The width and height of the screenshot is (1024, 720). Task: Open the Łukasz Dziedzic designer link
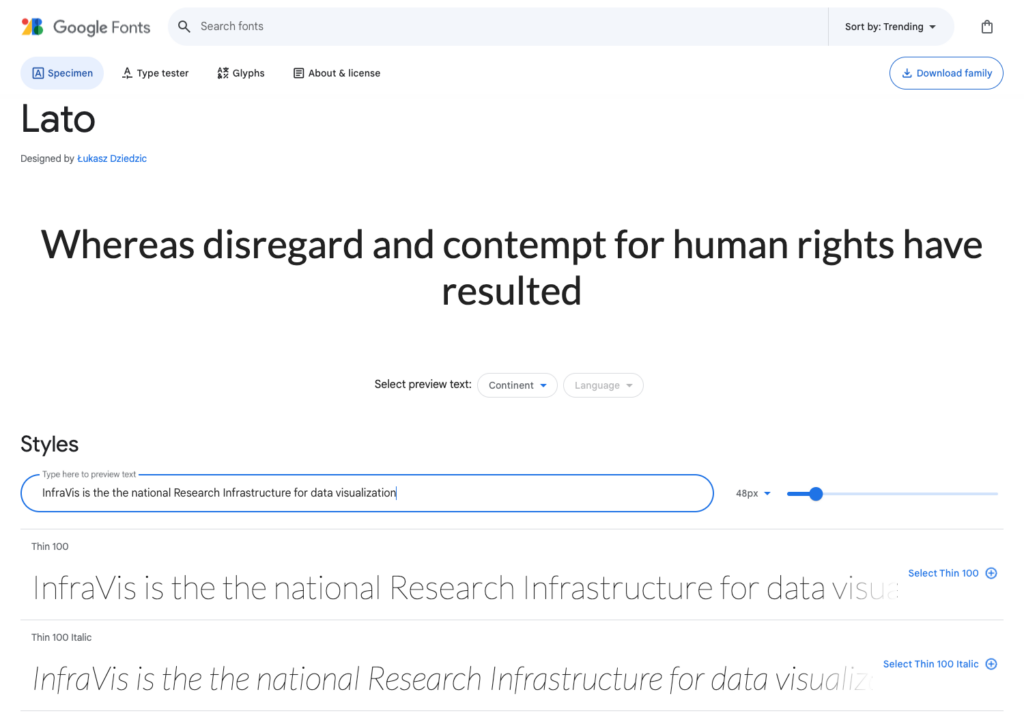point(112,158)
